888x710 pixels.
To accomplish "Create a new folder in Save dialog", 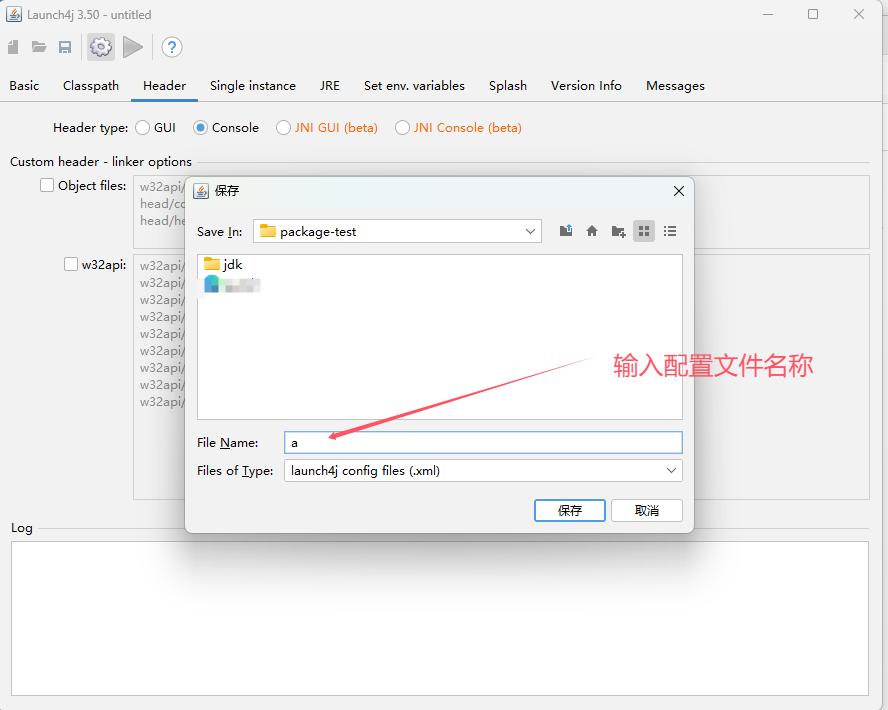I will coord(618,231).
